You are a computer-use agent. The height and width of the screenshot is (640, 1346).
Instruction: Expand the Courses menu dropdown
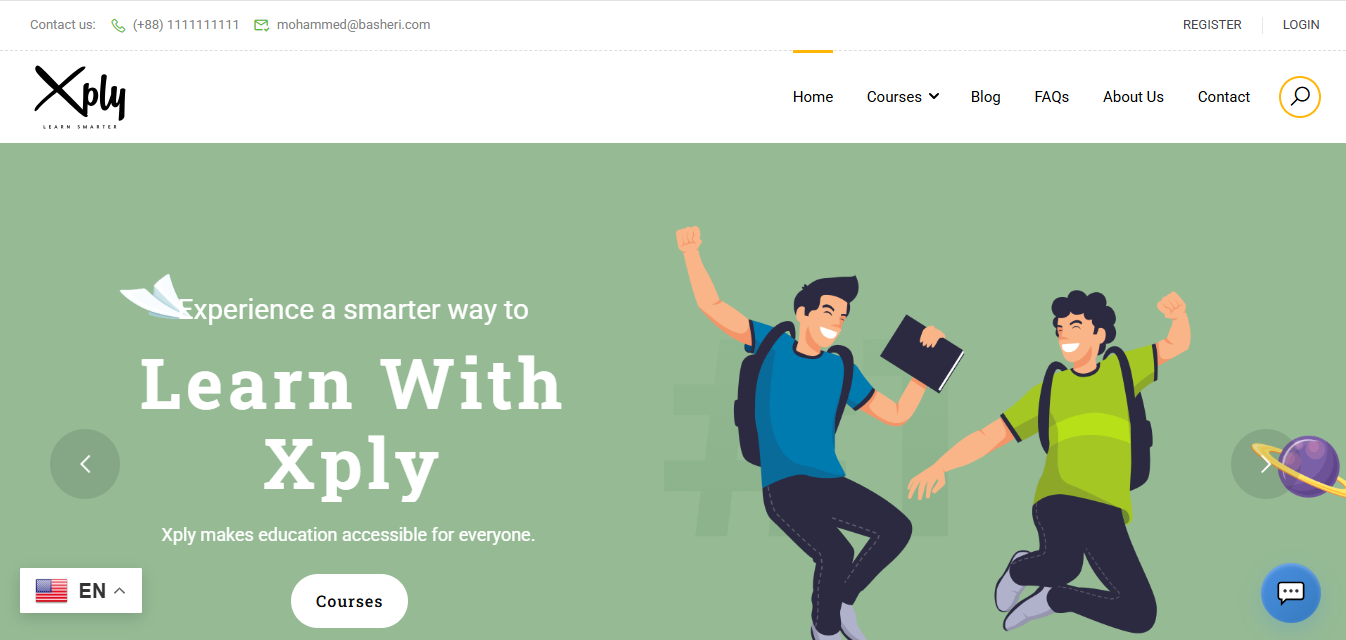tap(903, 97)
